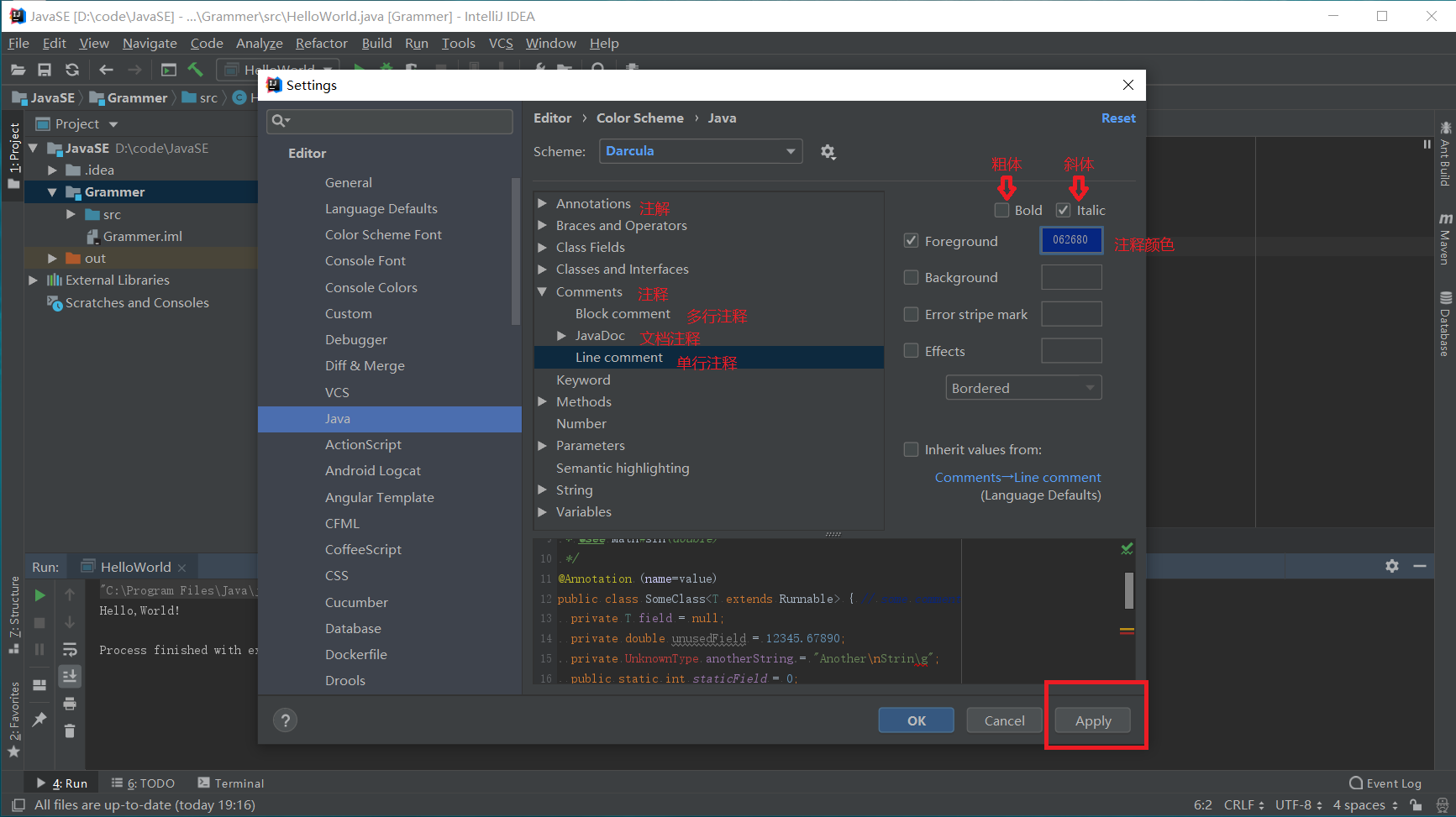This screenshot has height=817, width=1456.
Task: Click the Pause output icon in Run panel
Action: (x=39, y=649)
